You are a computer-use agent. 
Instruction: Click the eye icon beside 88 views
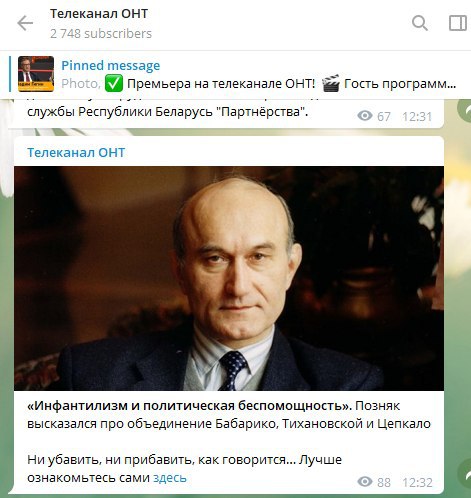click(365, 482)
